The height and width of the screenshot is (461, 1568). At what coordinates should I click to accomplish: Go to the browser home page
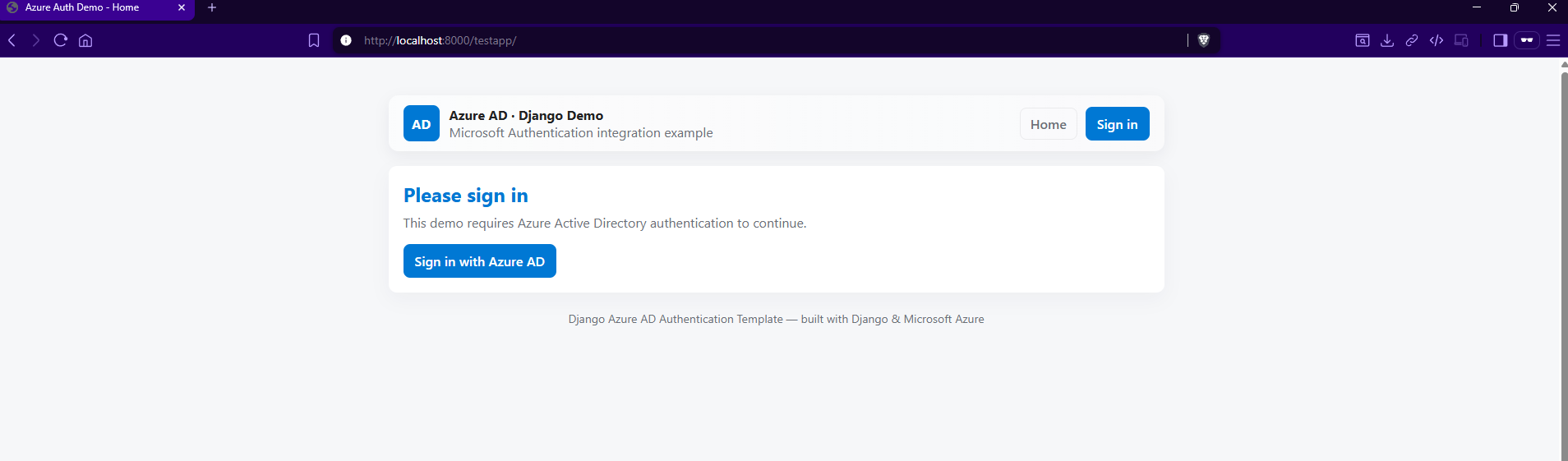click(85, 40)
